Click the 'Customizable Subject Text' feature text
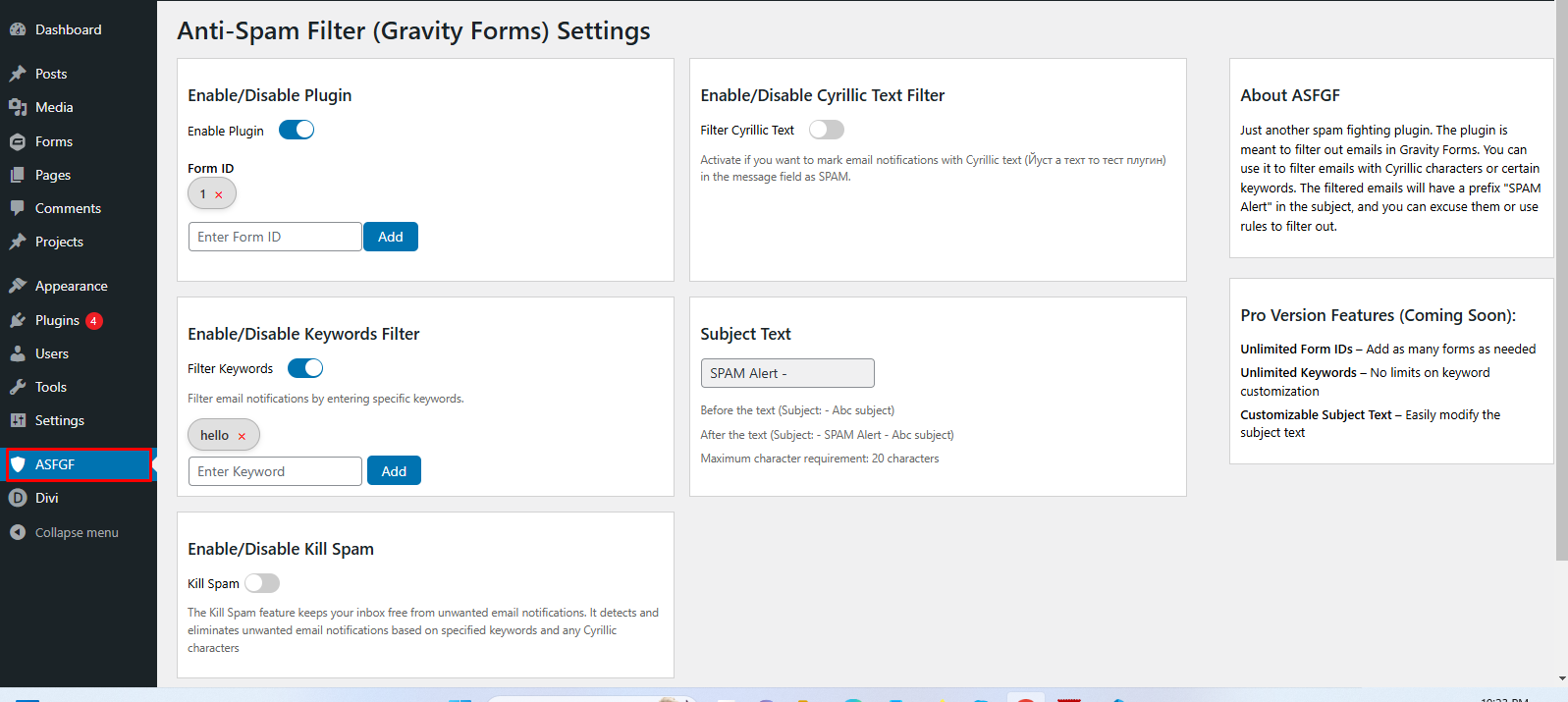The width and height of the screenshot is (1568, 702). 1316,414
